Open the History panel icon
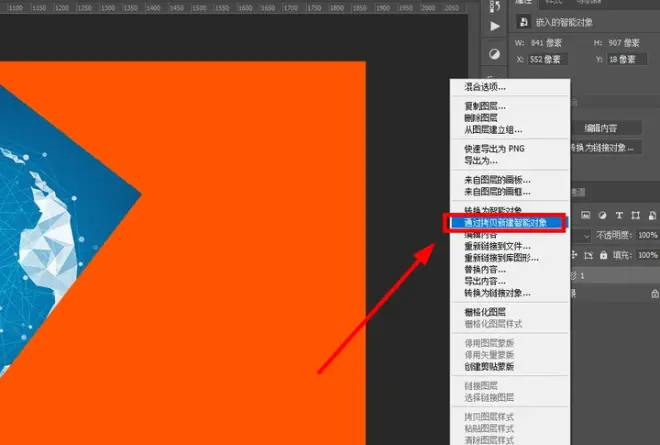660x445 pixels. click(x=495, y=6)
